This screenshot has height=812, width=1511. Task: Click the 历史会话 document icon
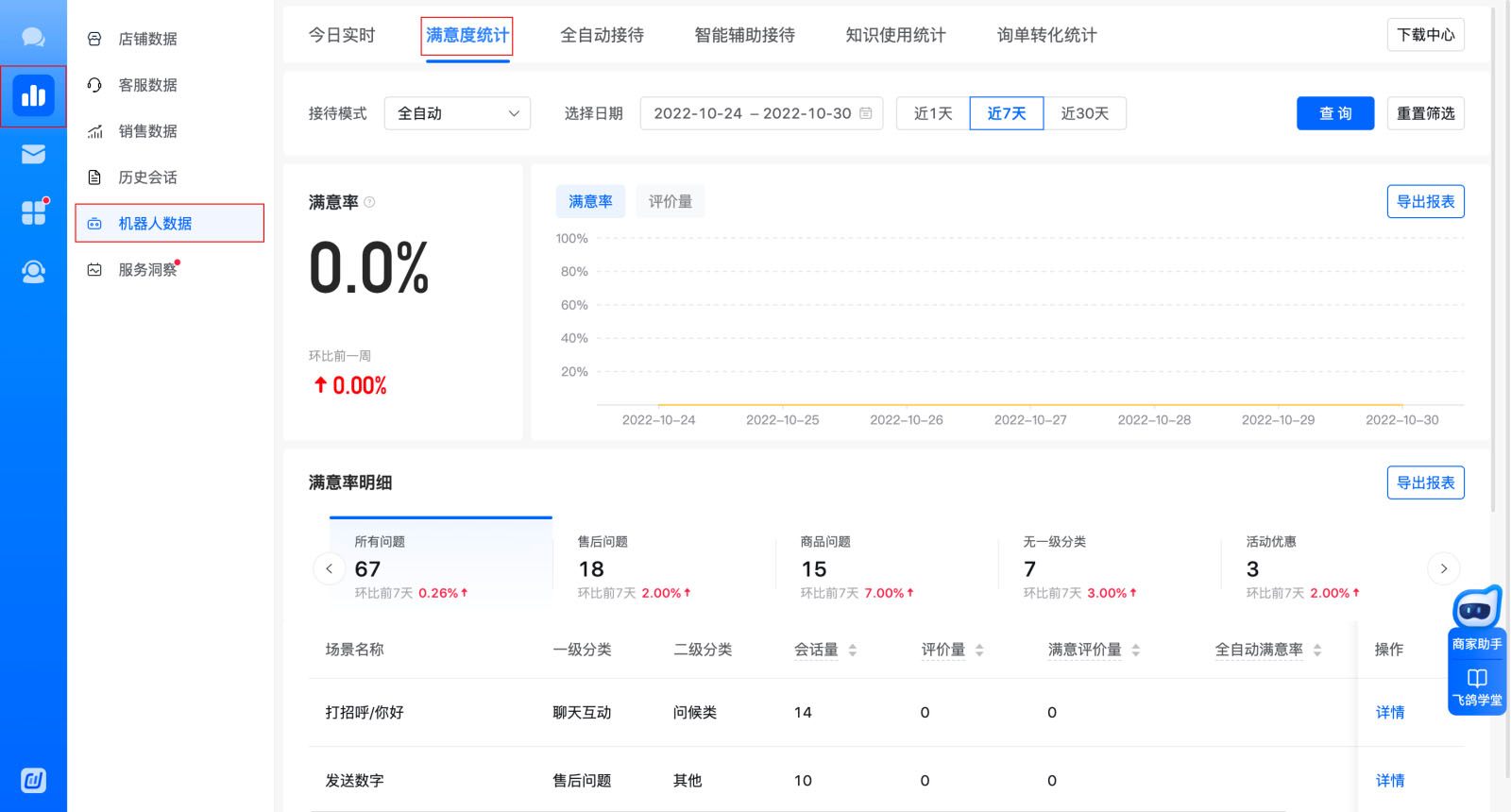click(x=94, y=178)
